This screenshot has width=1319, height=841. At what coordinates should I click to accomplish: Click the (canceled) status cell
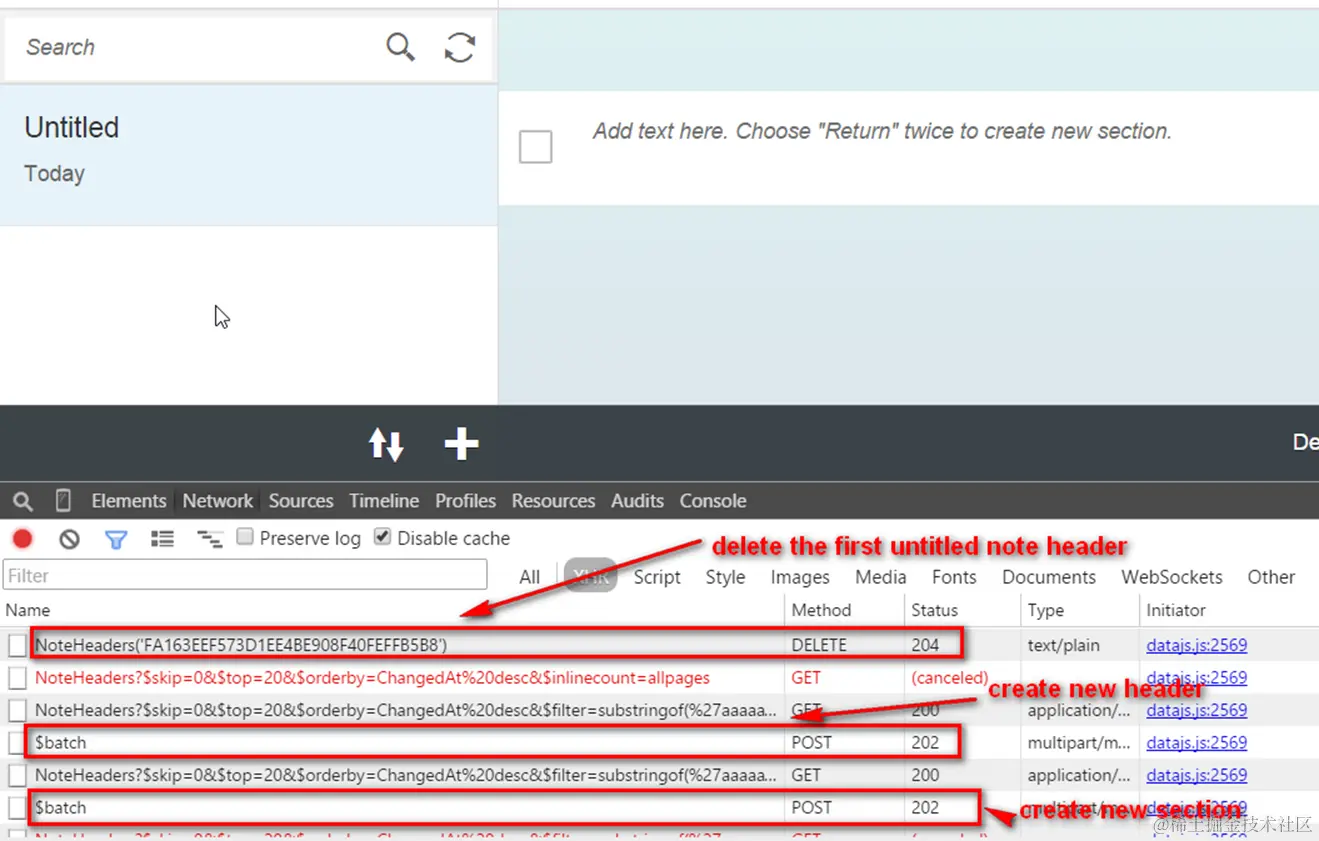[x=949, y=678]
